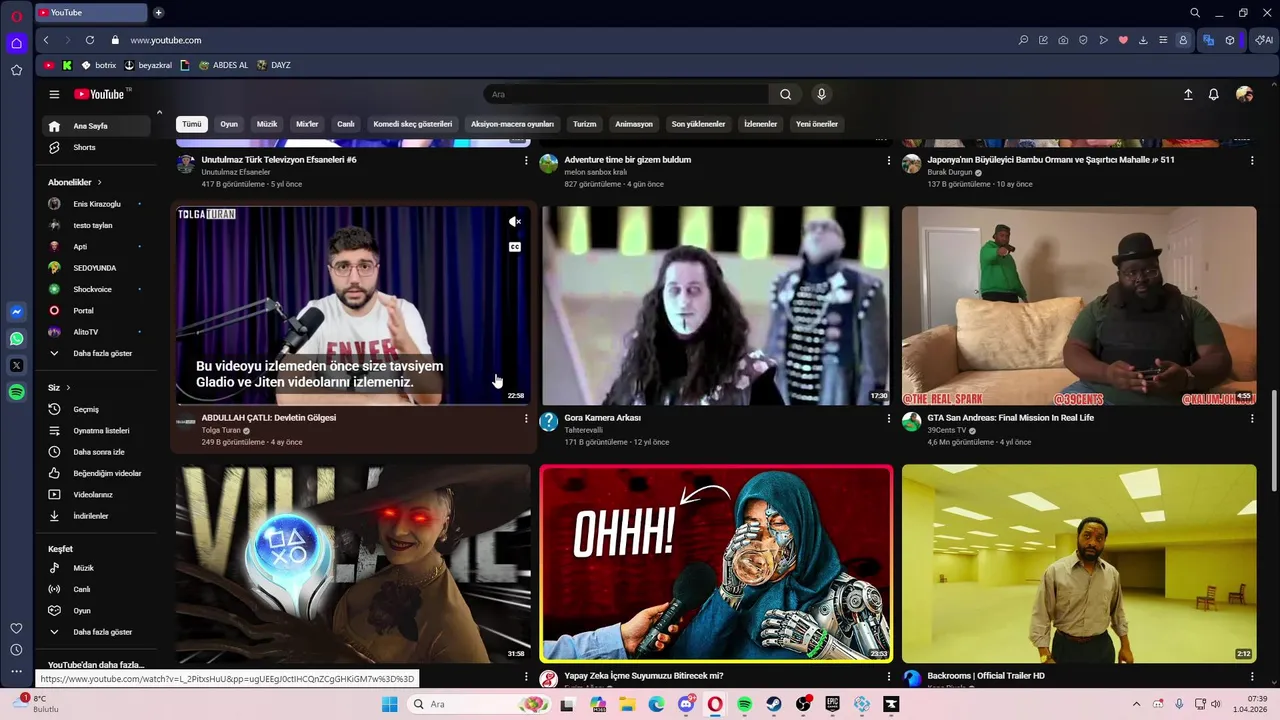
Task: Open the Opera translate icon
Action: pyautogui.click(x=1208, y=40)
